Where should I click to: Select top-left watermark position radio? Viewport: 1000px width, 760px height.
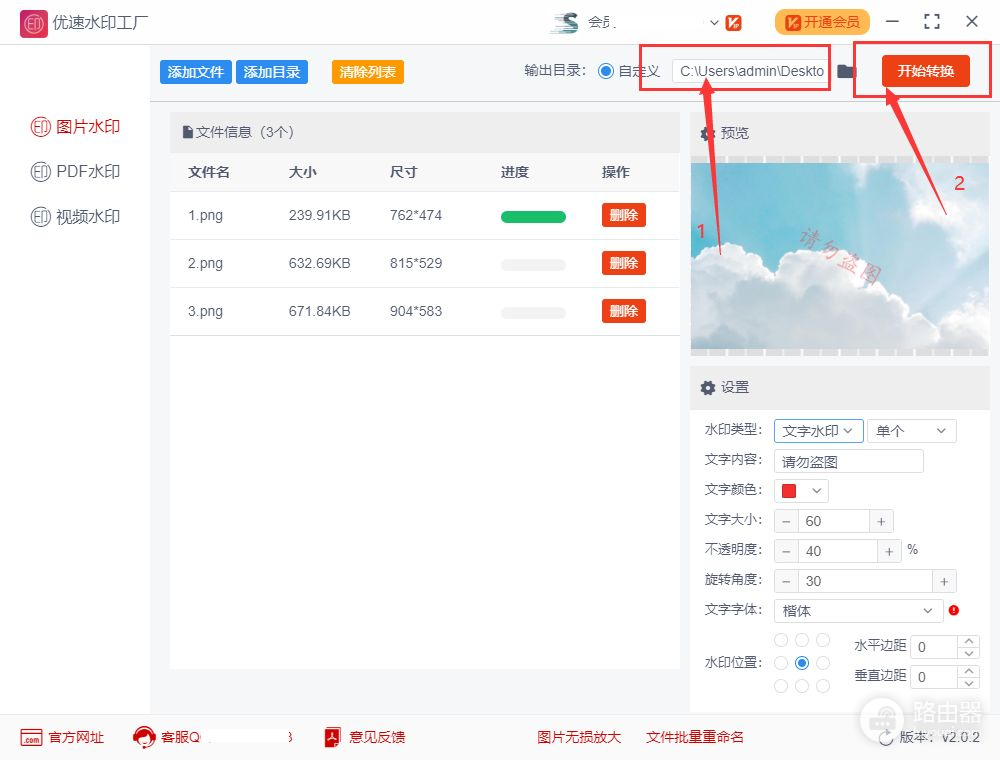[781, 640]
